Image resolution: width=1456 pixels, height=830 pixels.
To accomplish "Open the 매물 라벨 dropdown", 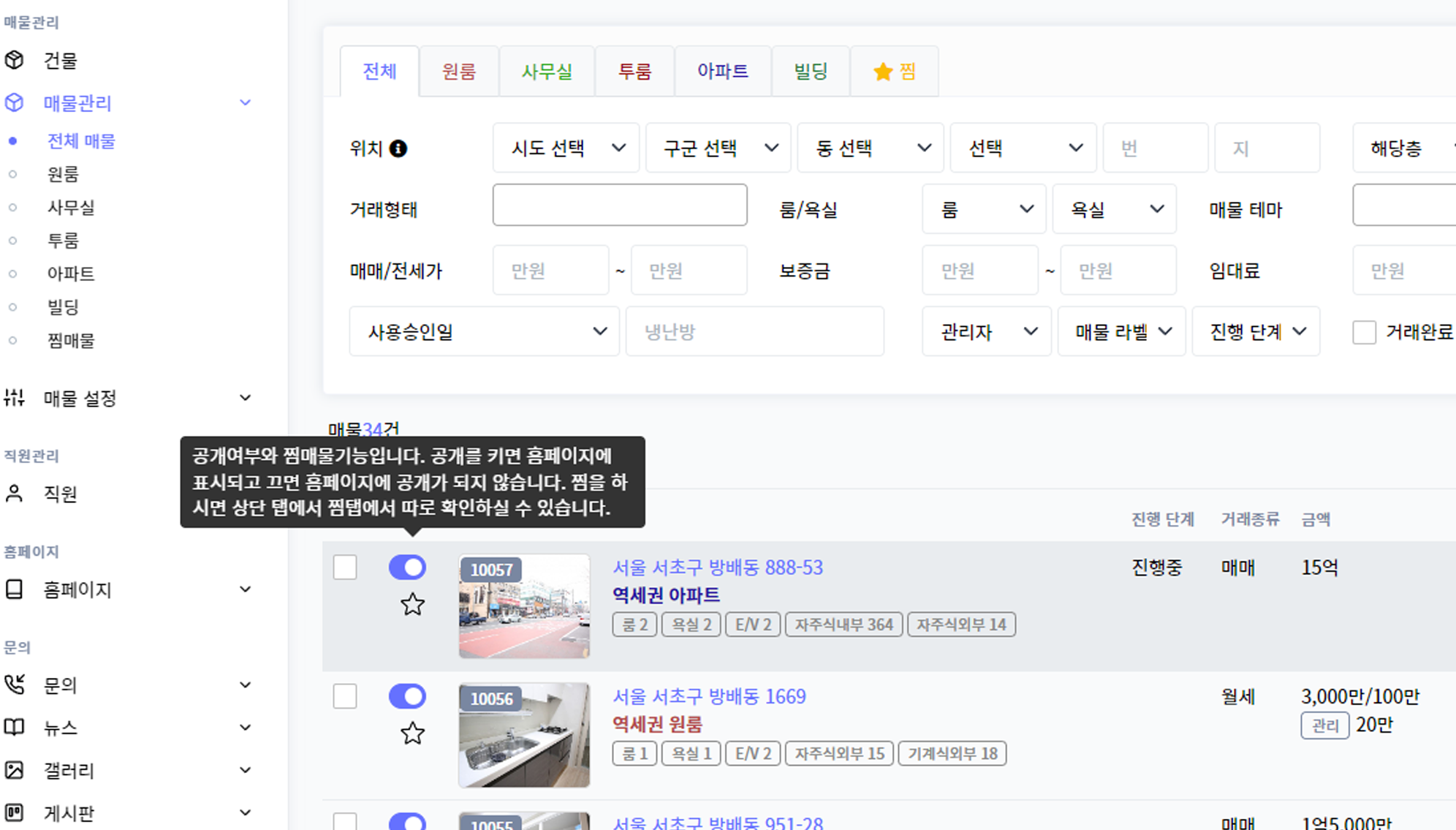I will (x=1122, y=331).
